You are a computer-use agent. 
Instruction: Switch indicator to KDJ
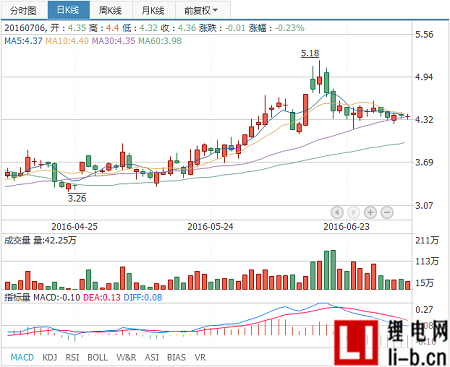[50, 357]
